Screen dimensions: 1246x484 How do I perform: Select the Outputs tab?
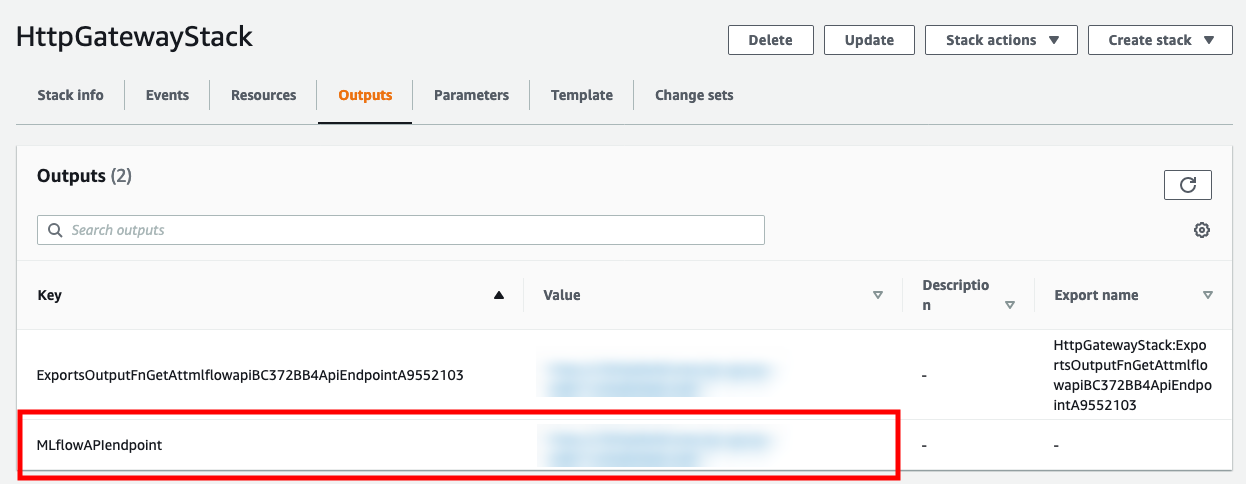point(365,95)
